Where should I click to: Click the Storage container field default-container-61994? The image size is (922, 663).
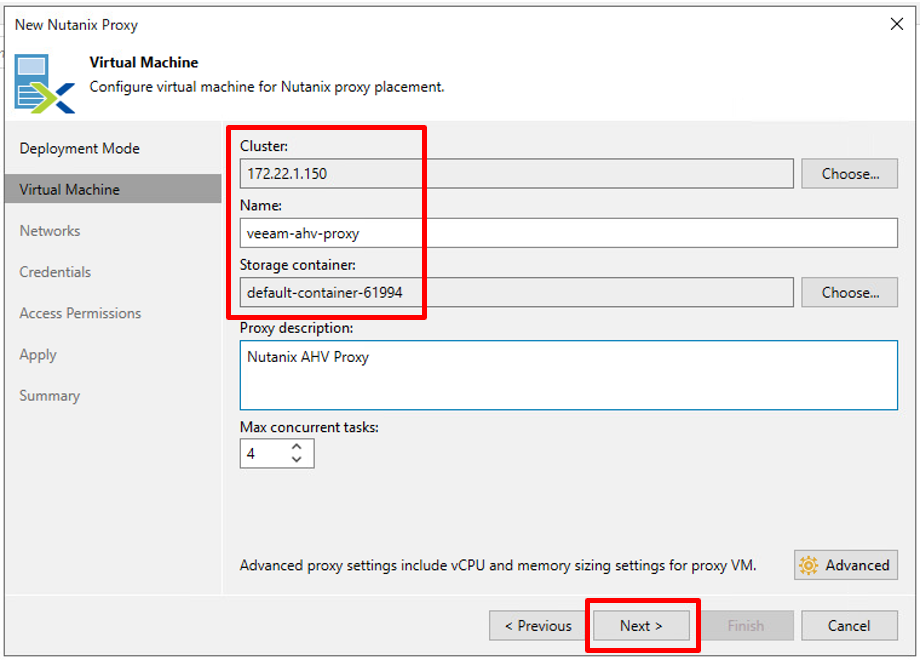[x=516, y=292]
